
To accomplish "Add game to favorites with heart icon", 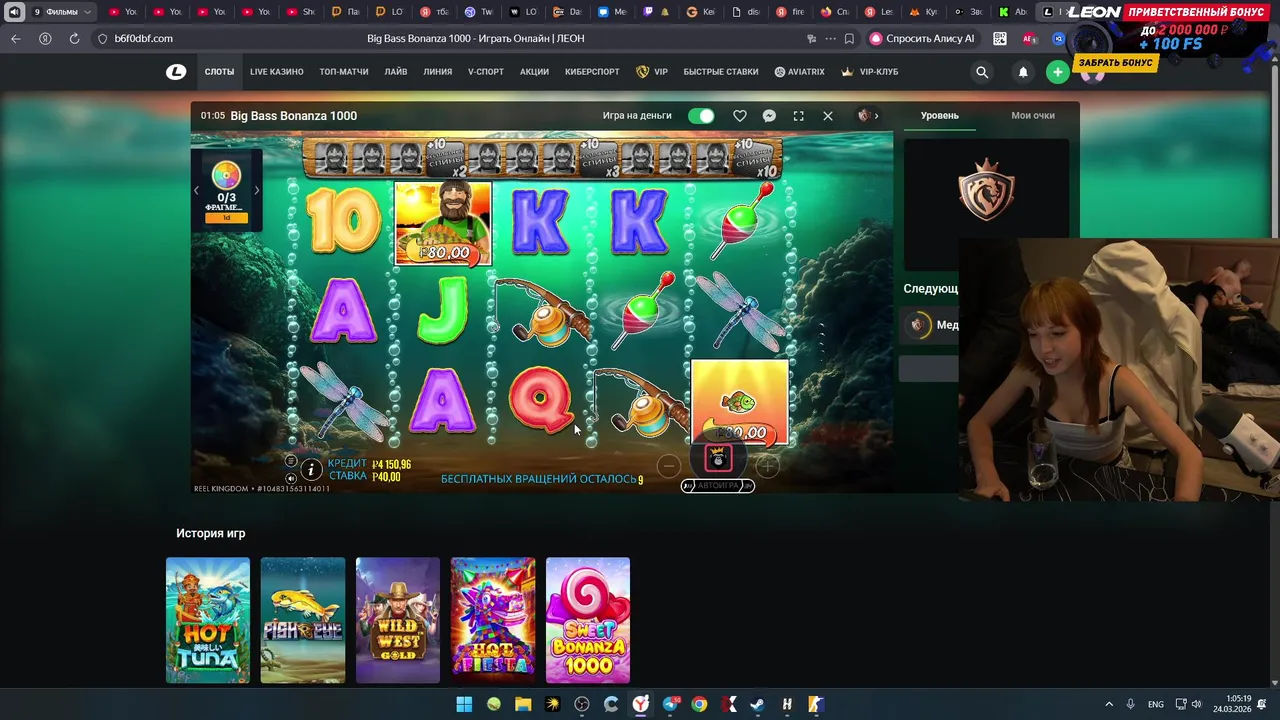I will pos(740,116).
